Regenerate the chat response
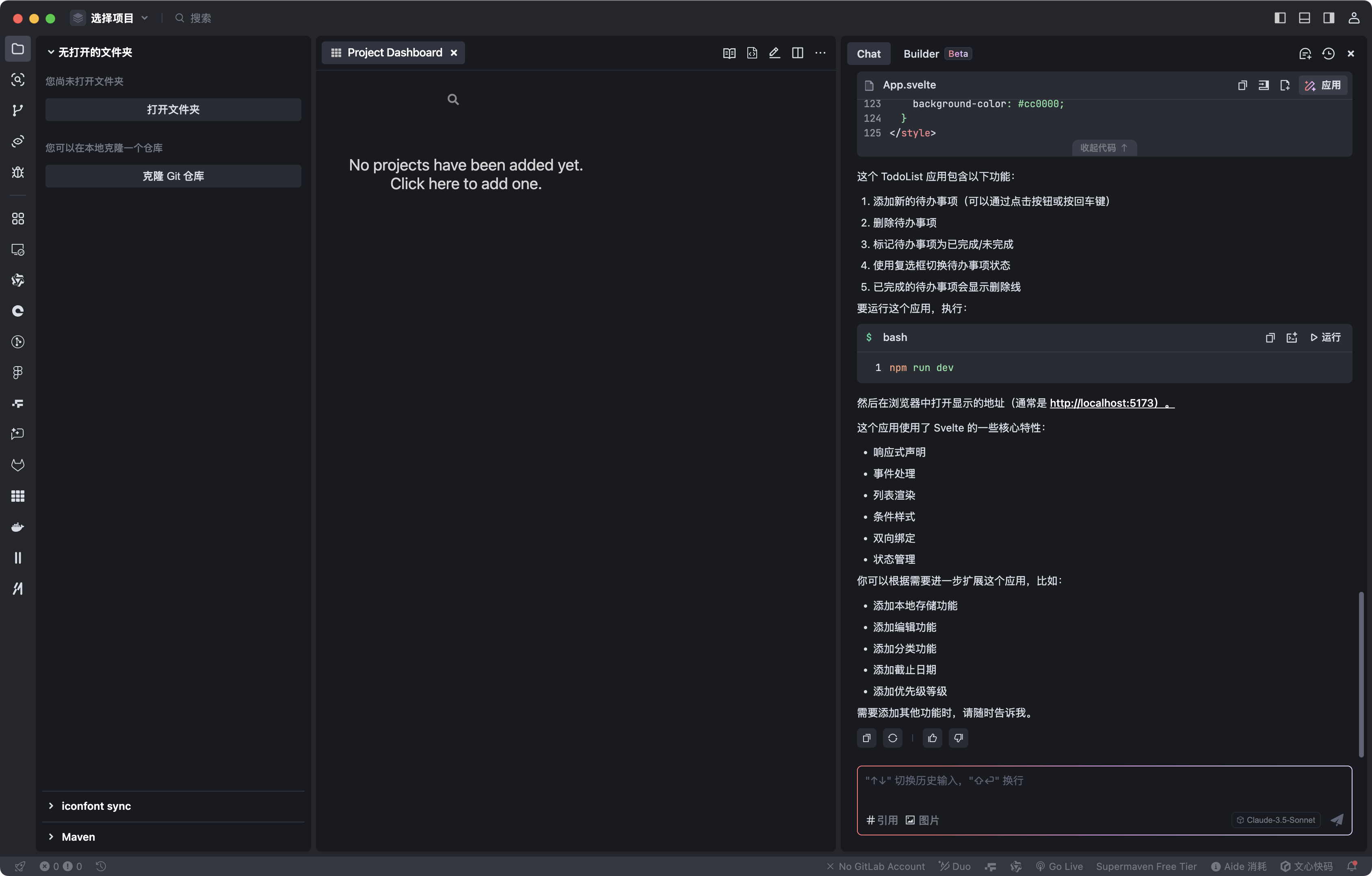Screen dimensions: 1372x876 892,738
